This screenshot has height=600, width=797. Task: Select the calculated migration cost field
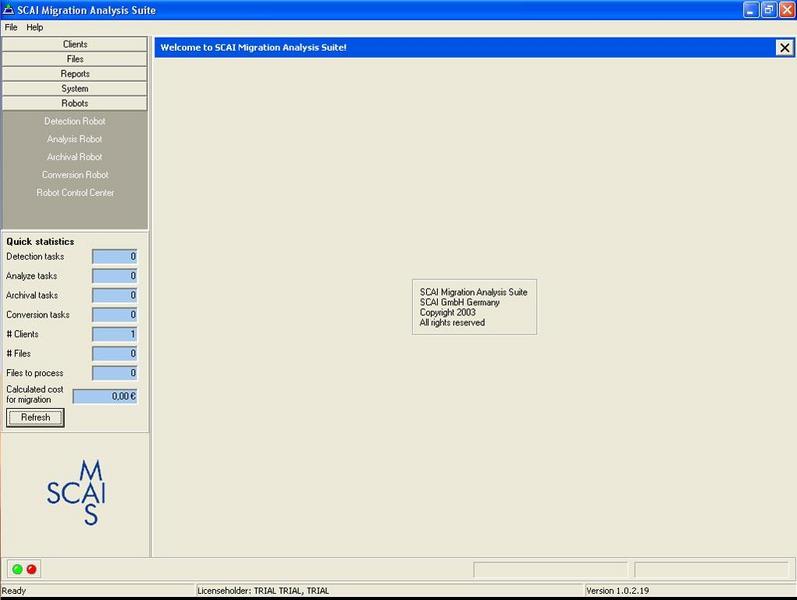[105, 396]
